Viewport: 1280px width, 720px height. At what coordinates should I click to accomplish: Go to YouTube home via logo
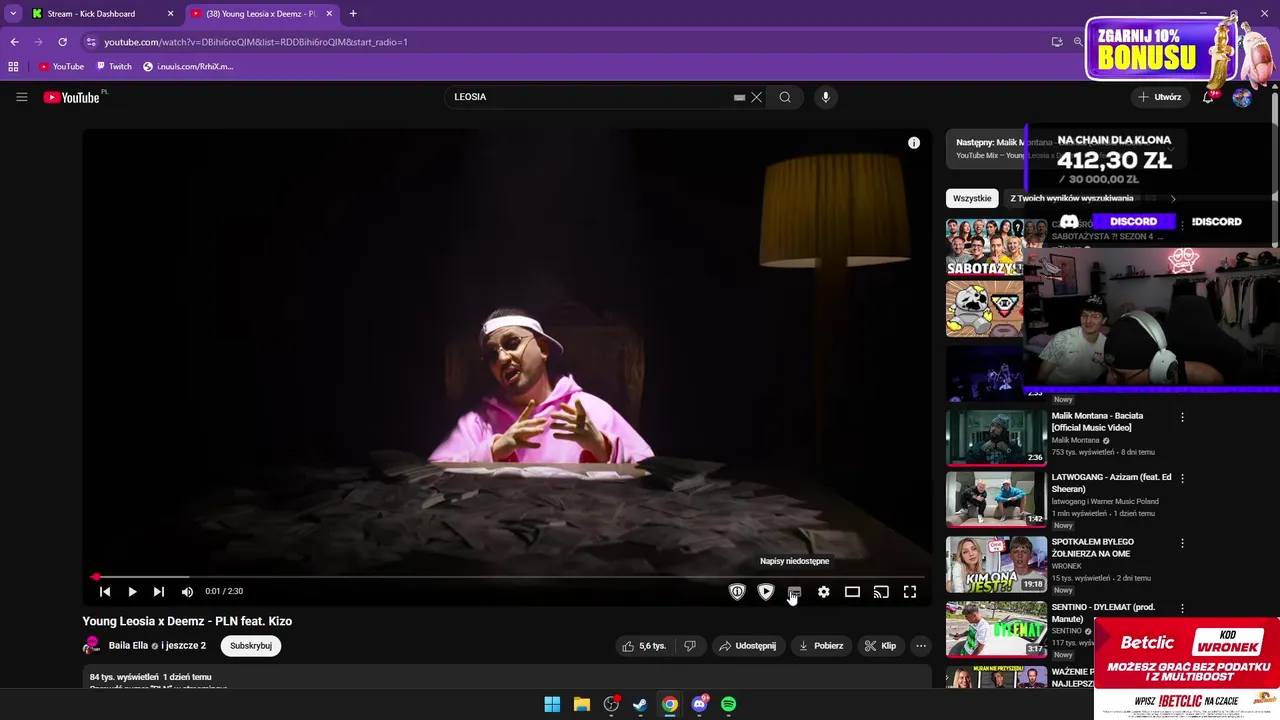(72, 97)
